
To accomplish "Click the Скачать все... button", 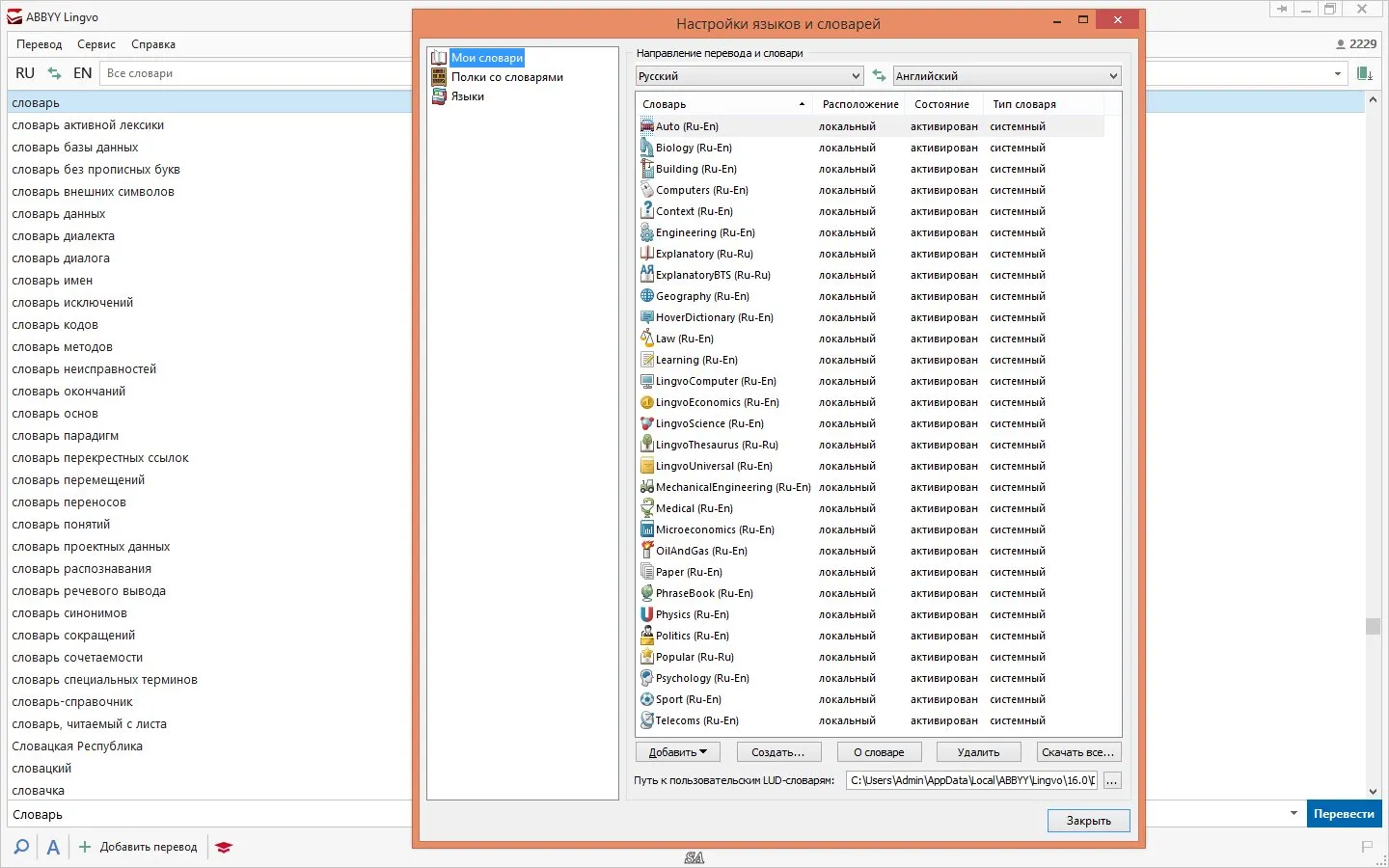I will (x=1078, y=752).
